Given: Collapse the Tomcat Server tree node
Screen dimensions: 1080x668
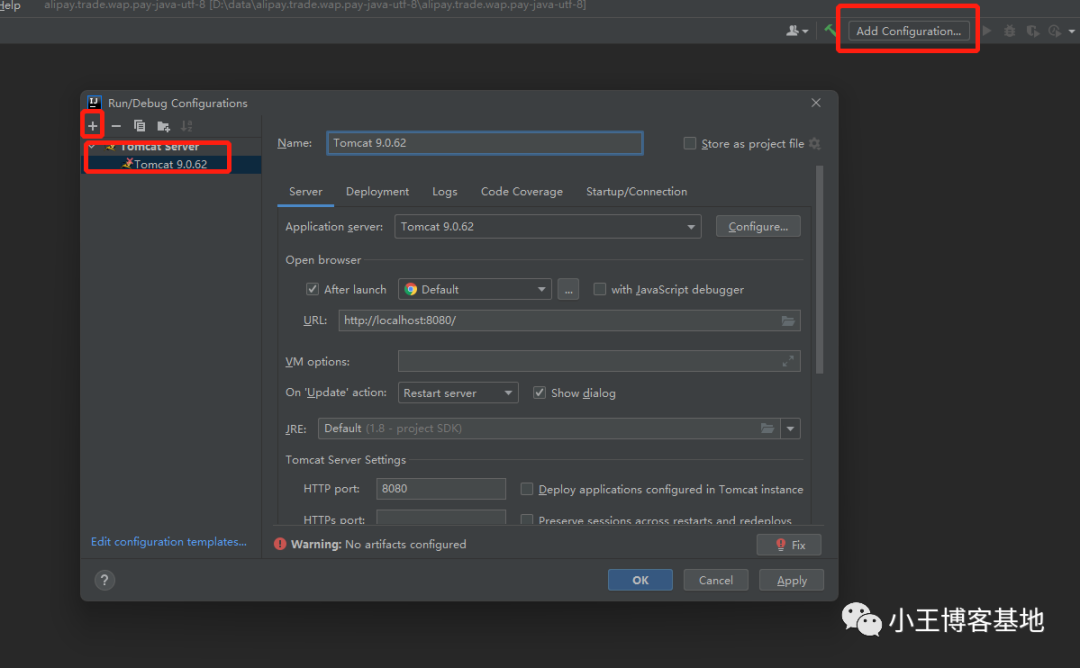Looking at the screenshot, I should 92,147.
